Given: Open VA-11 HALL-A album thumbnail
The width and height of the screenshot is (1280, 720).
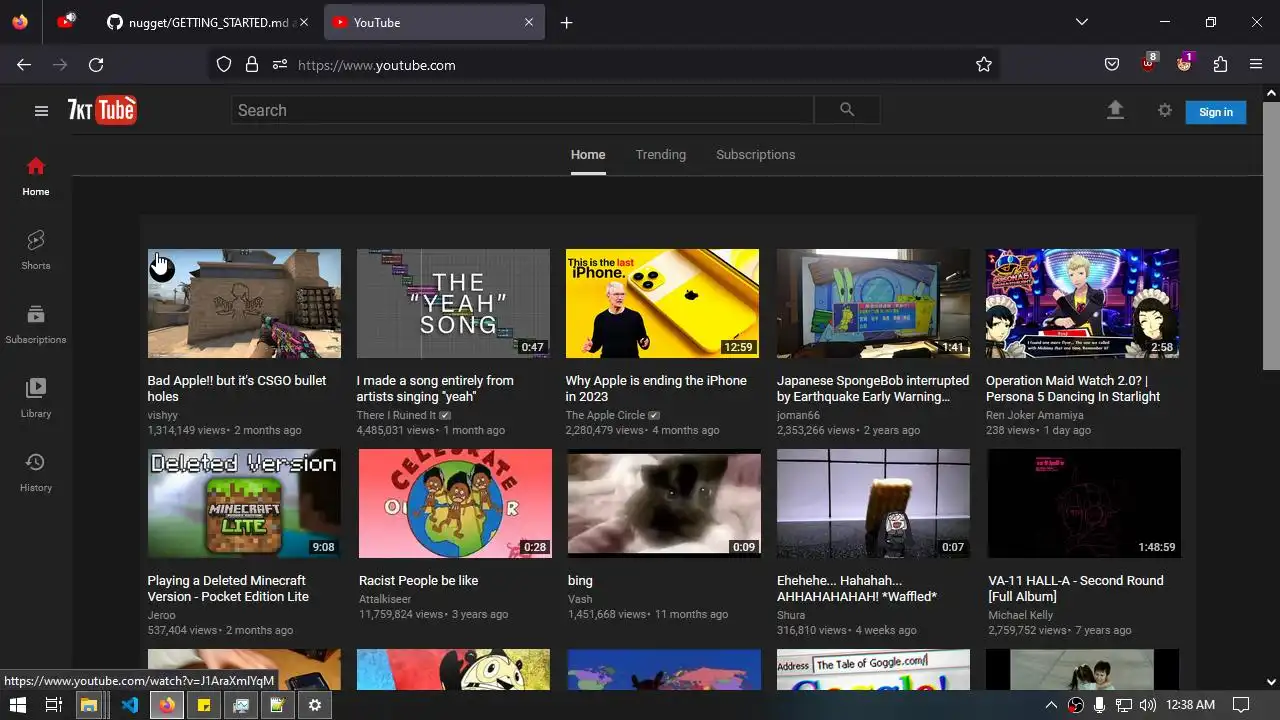Looking at the screenshot, I should point(1084,503).
